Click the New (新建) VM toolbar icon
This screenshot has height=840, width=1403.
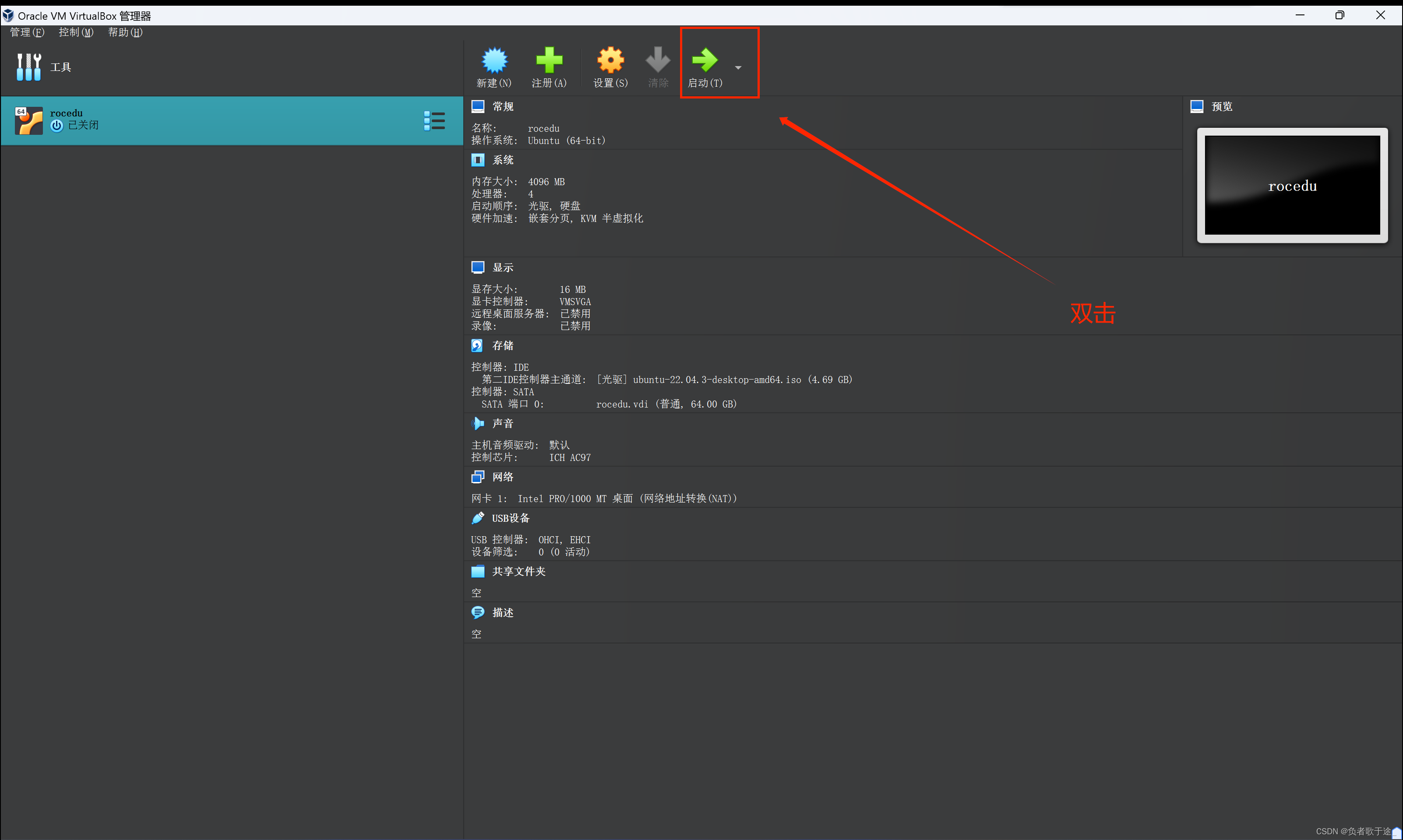pos(494,60)
